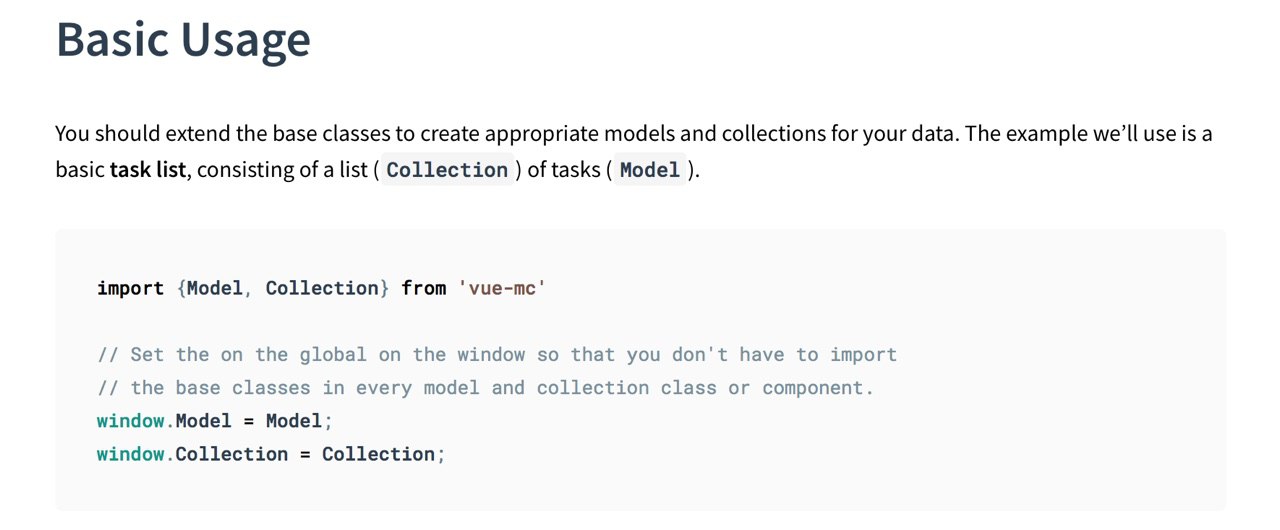The height and width of the screenshot is (530, 1280).
Task: Click the 'import' keyword in code block
Action: click(x=130, y=288)
